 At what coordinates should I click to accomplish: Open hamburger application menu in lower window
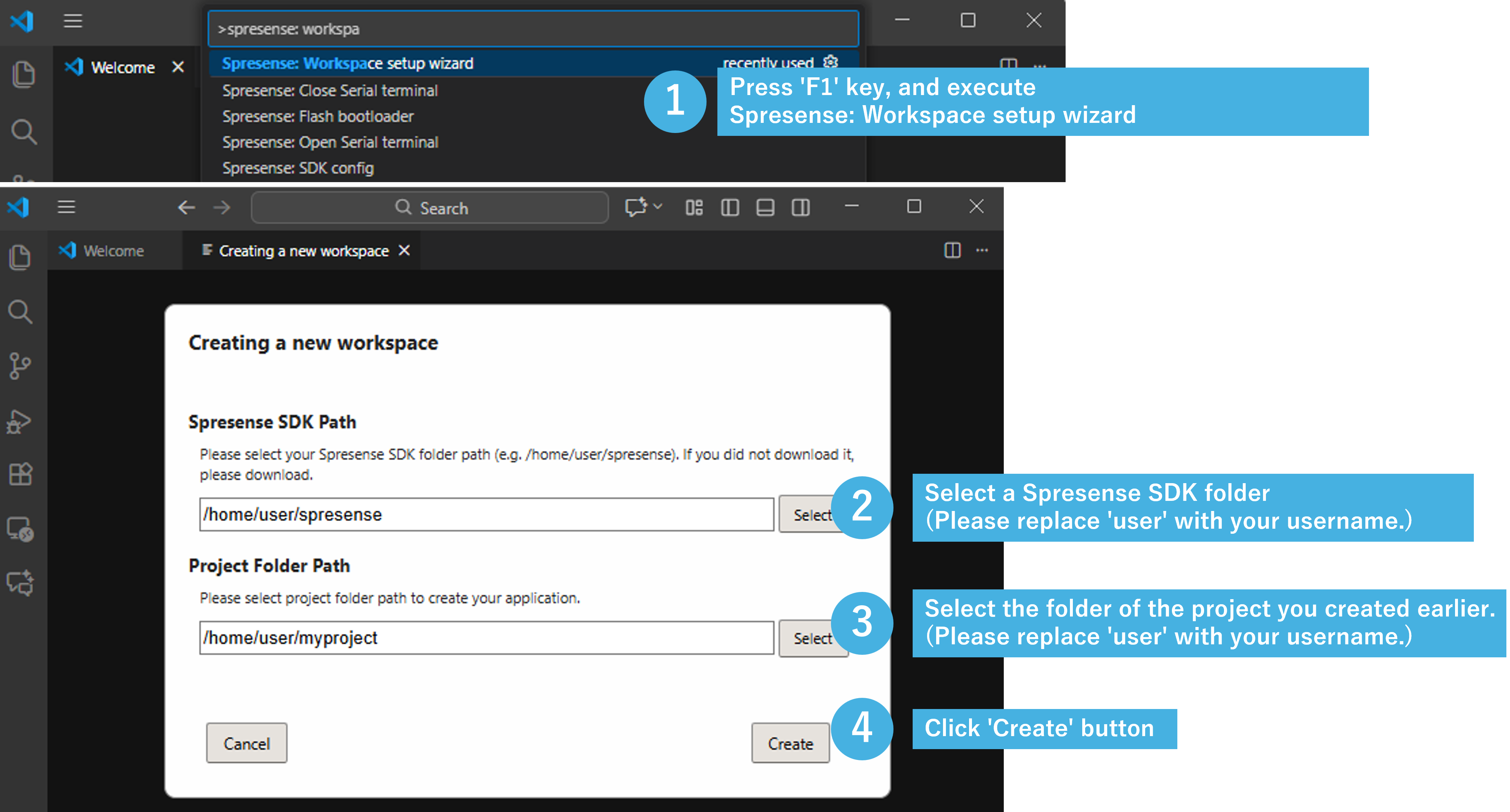(x=66, y=207)
